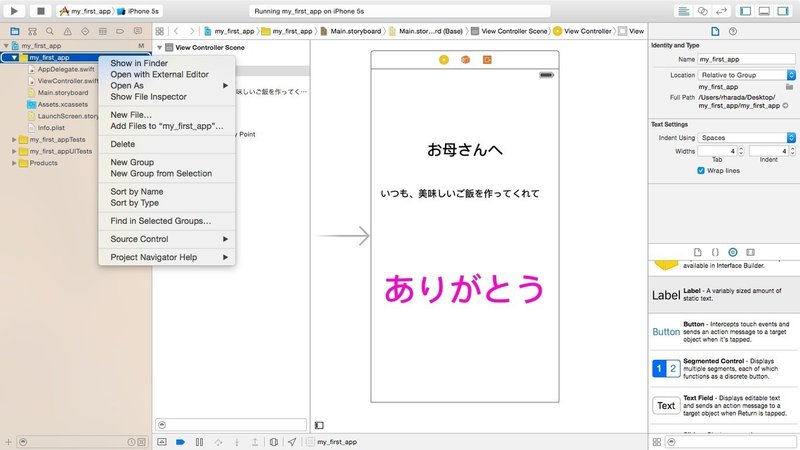Open the Breakpoint navigator icon
Viewport: 800px width, 450px height.
[120, 31]
